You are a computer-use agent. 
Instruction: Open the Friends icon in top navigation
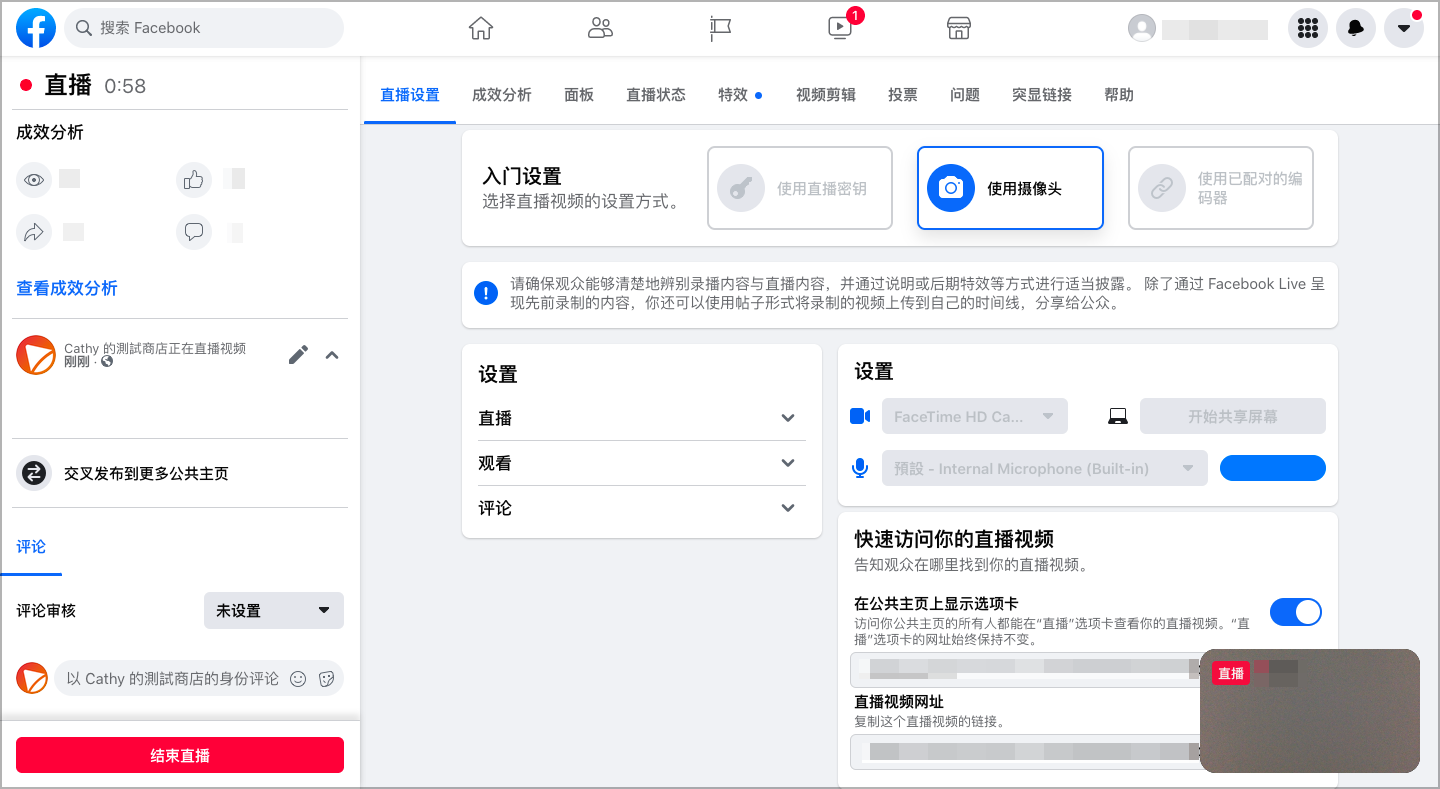600,28
